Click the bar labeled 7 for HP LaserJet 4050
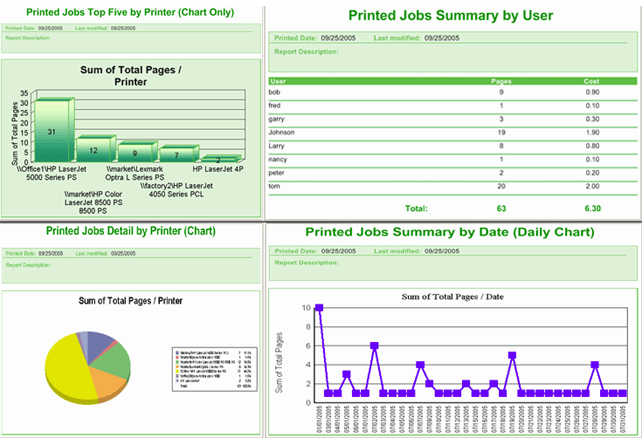Viewport: 642px width, 438px height. (176, 154)
